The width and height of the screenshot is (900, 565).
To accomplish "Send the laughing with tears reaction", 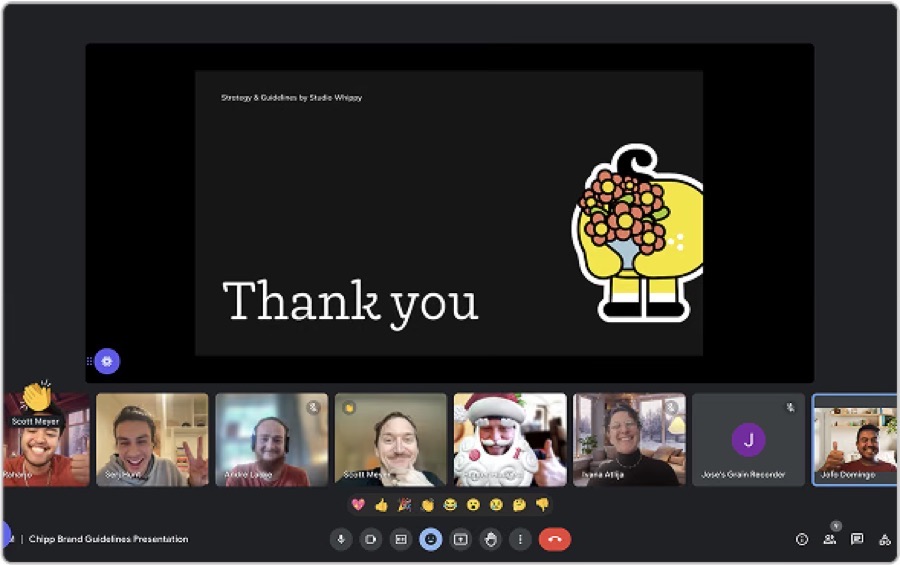I will [x=450, y=505].
